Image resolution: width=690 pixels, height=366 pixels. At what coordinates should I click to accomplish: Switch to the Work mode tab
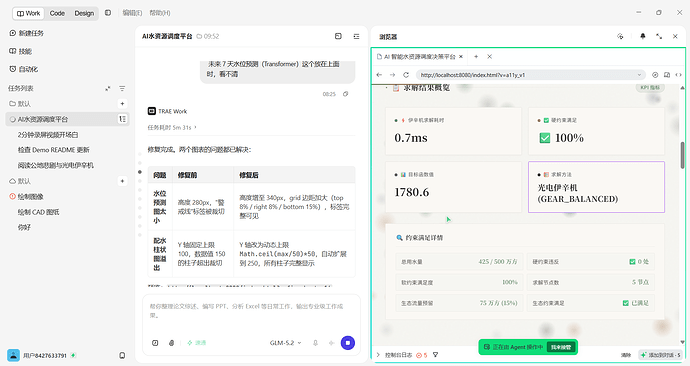(28, 13)
